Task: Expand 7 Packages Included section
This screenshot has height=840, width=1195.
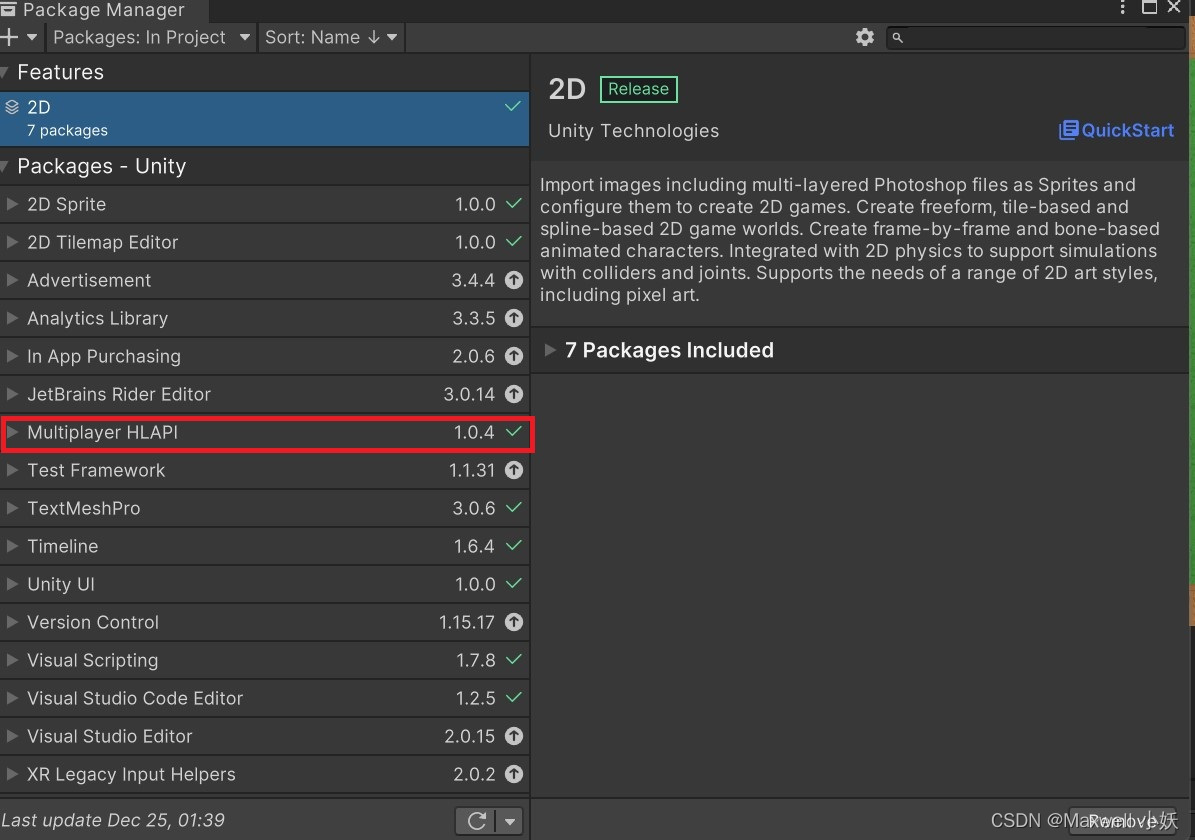Action: coord(549,350)
